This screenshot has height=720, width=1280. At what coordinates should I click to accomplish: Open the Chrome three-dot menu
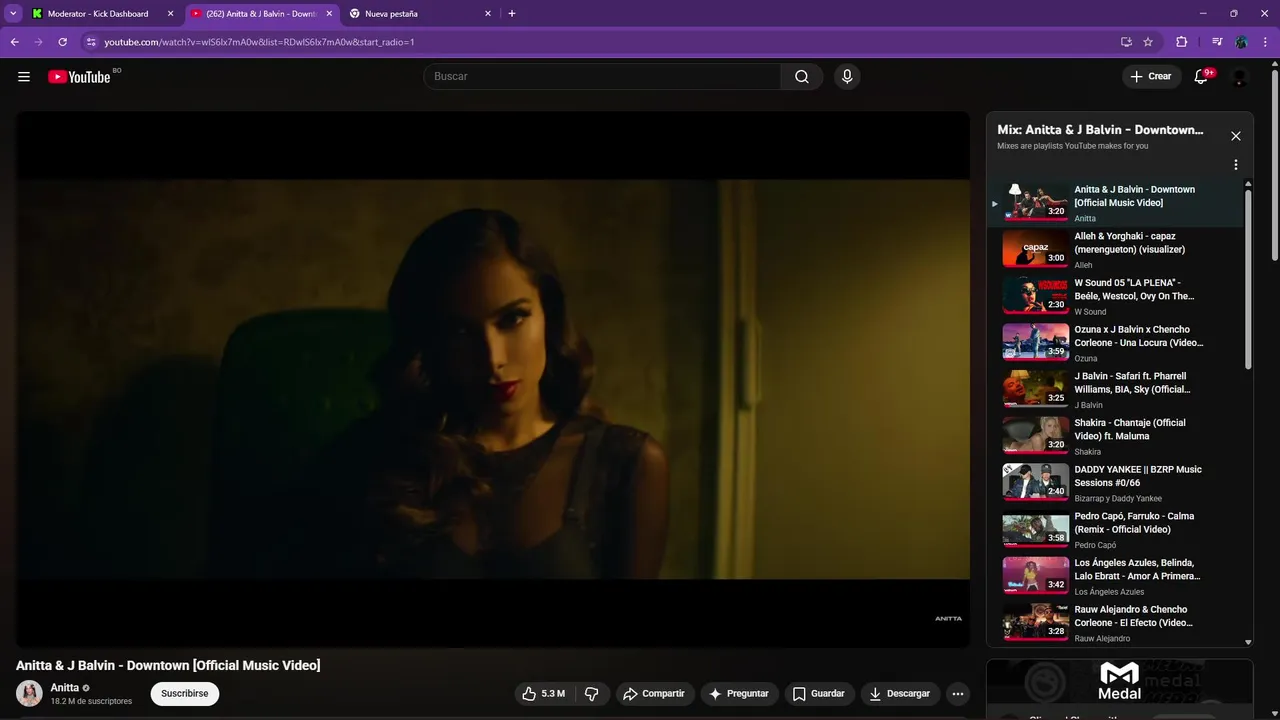1265,42
